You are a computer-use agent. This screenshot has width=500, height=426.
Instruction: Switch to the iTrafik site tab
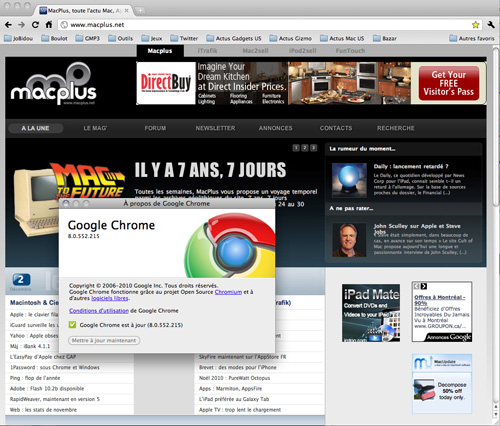click(207, 51)
